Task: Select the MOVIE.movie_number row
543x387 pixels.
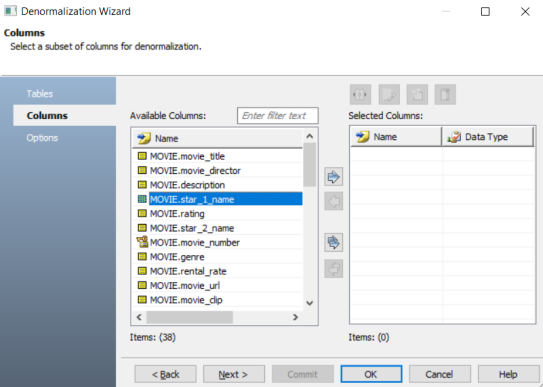Action: point(217,242)
